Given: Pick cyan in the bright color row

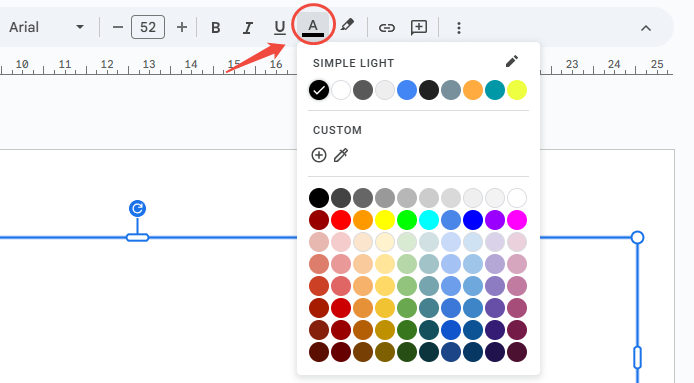Looking at the screenshot, I should tap(429, 220).
